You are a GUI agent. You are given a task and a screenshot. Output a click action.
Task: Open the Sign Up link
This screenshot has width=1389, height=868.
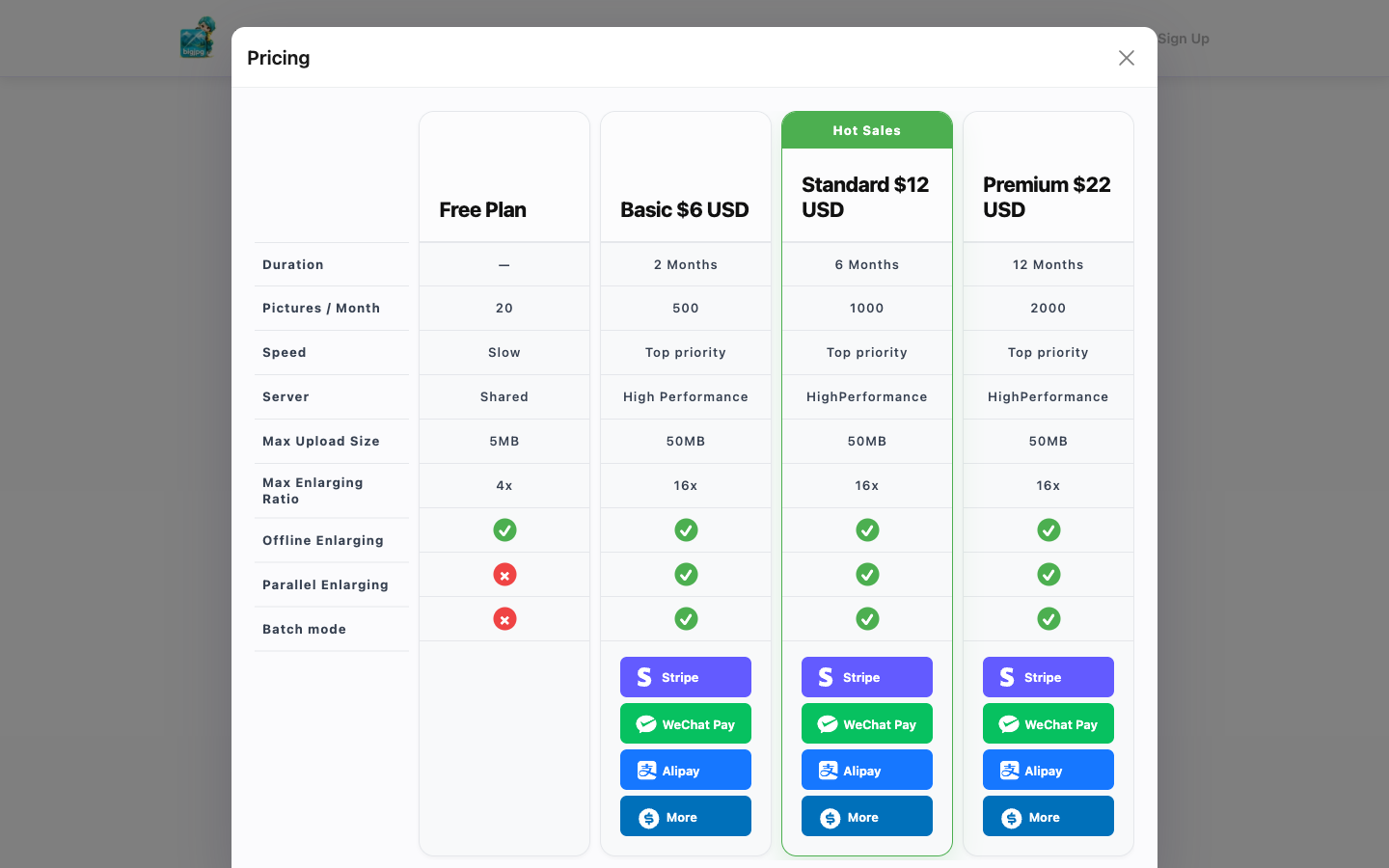(1184, 39)
